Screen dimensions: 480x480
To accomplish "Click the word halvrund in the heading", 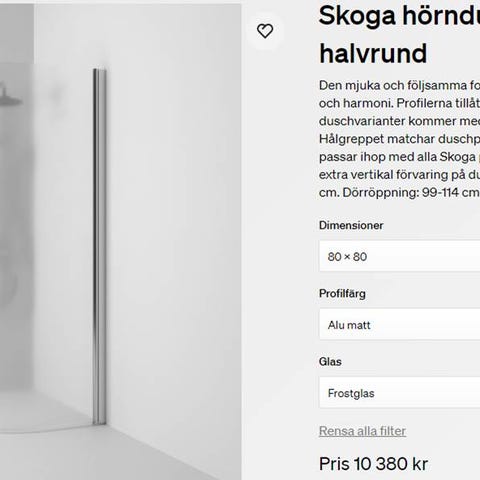I will 373,53.
